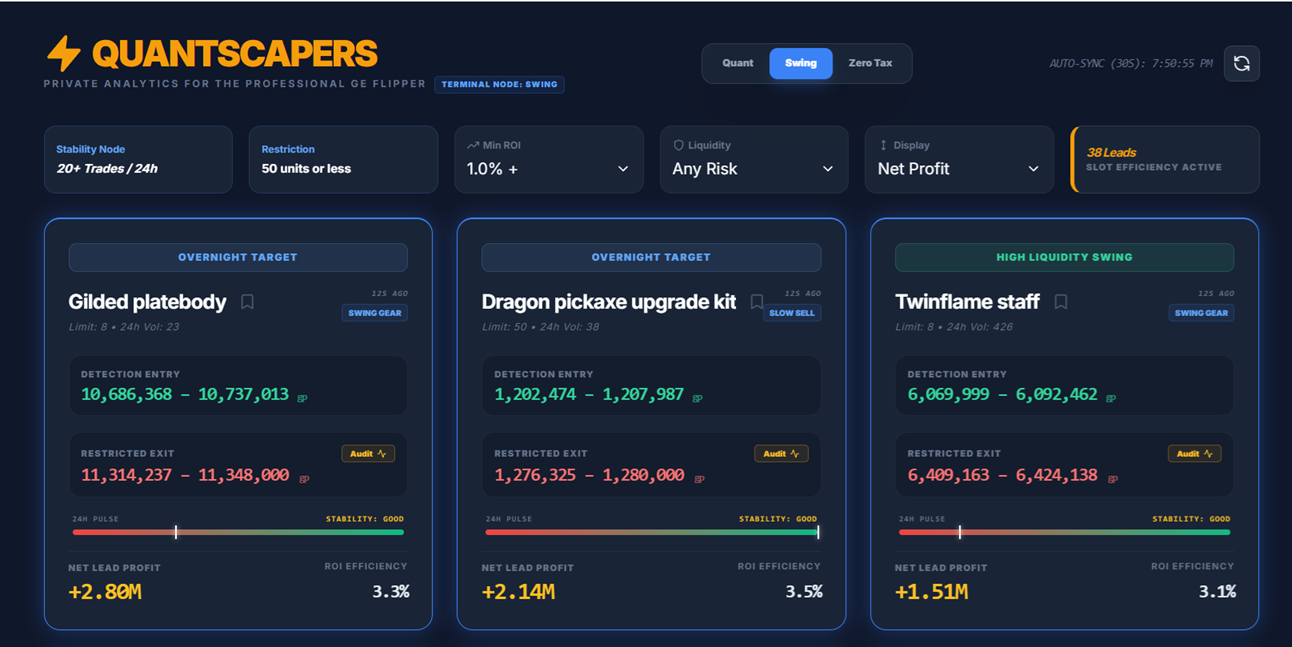The height and width of the screenshot is (647, 1292).
Task: Select the Swing mode tab
Action: tap(800, 63)
